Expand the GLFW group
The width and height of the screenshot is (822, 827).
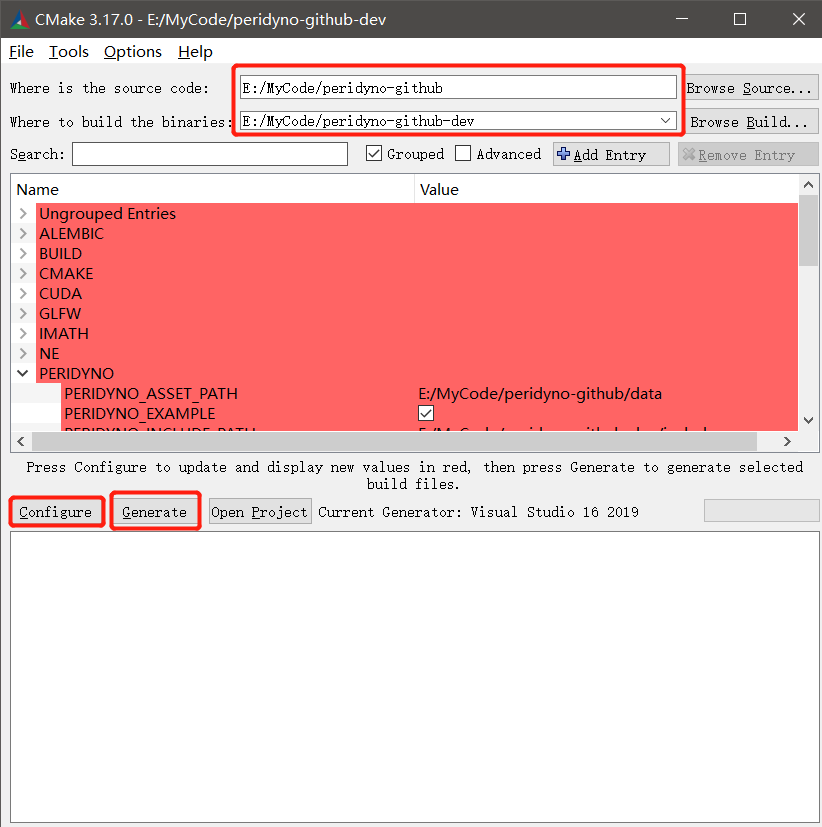[23, 314]
